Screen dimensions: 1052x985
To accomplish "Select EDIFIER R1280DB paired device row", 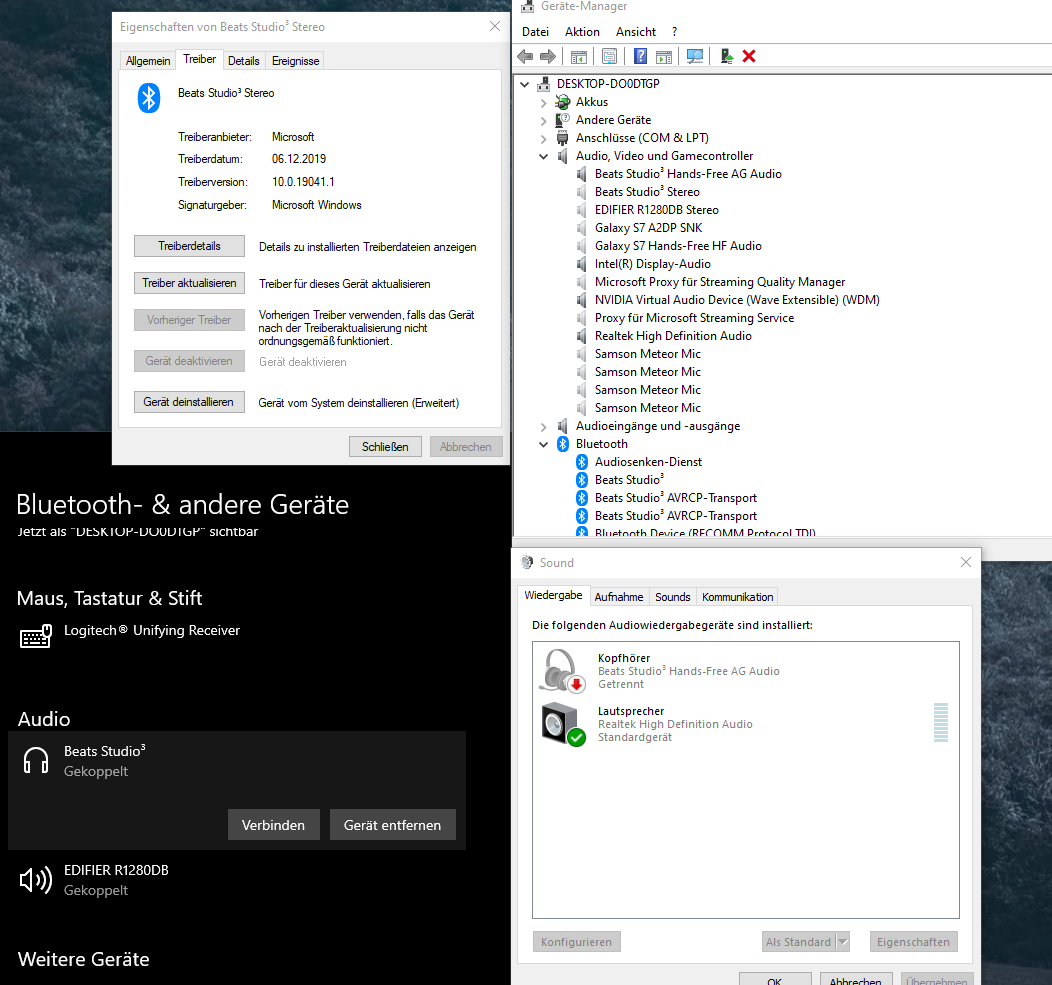I will click(x=237, y=880).
